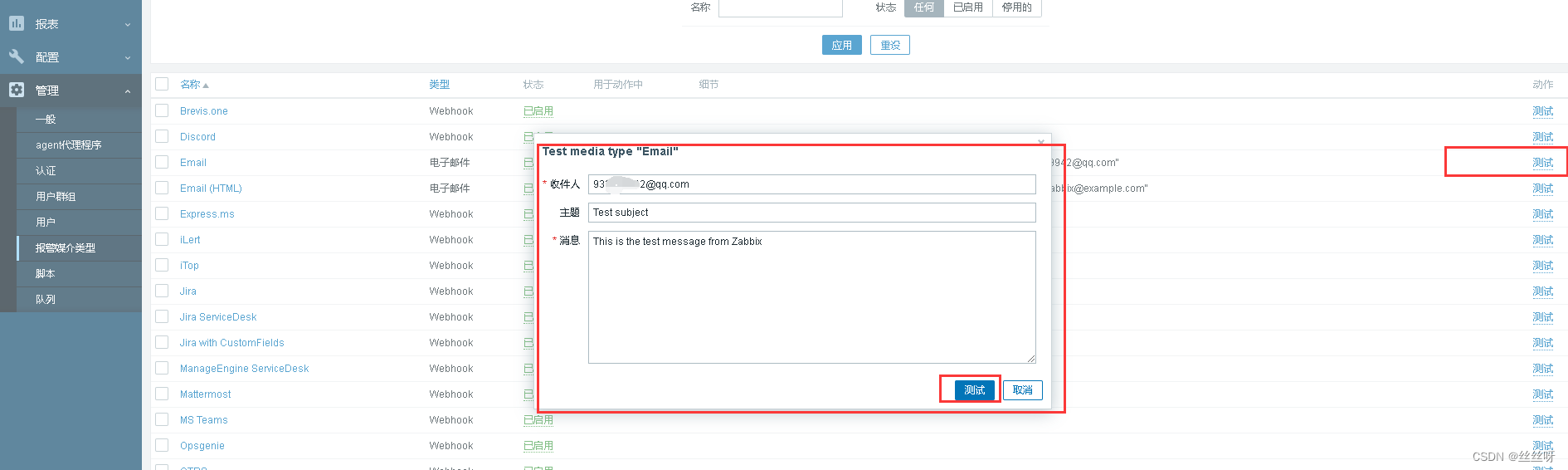Screen dimensions: 1568x470
Task: Open the MS Teams media type
Action: click(204, 420)
